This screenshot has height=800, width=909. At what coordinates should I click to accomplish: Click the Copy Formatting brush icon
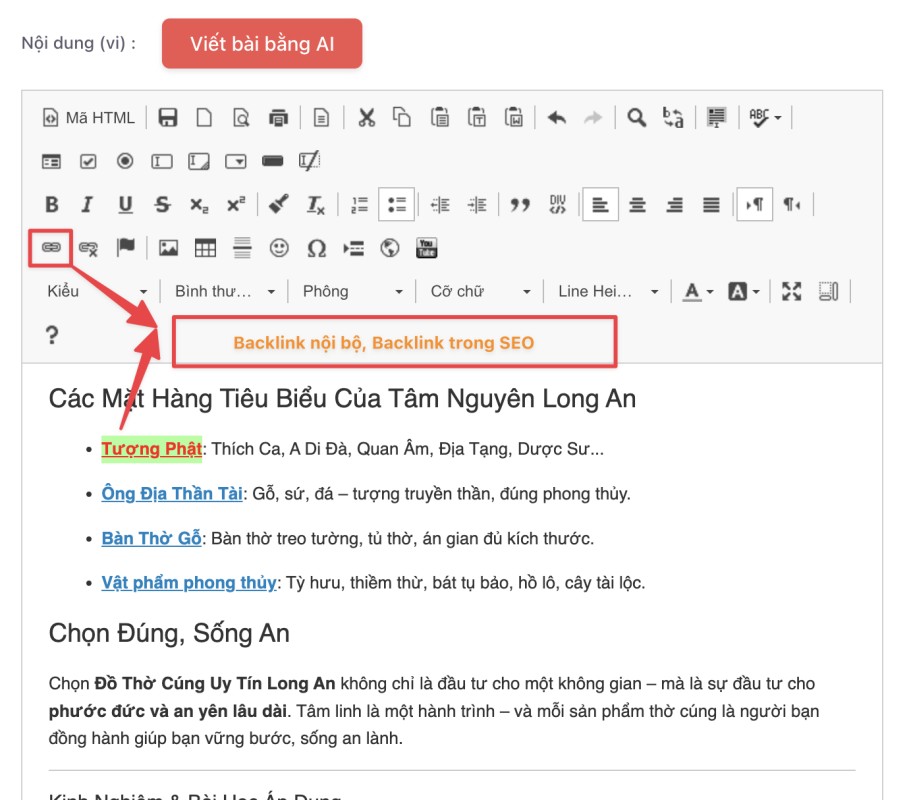279,205
